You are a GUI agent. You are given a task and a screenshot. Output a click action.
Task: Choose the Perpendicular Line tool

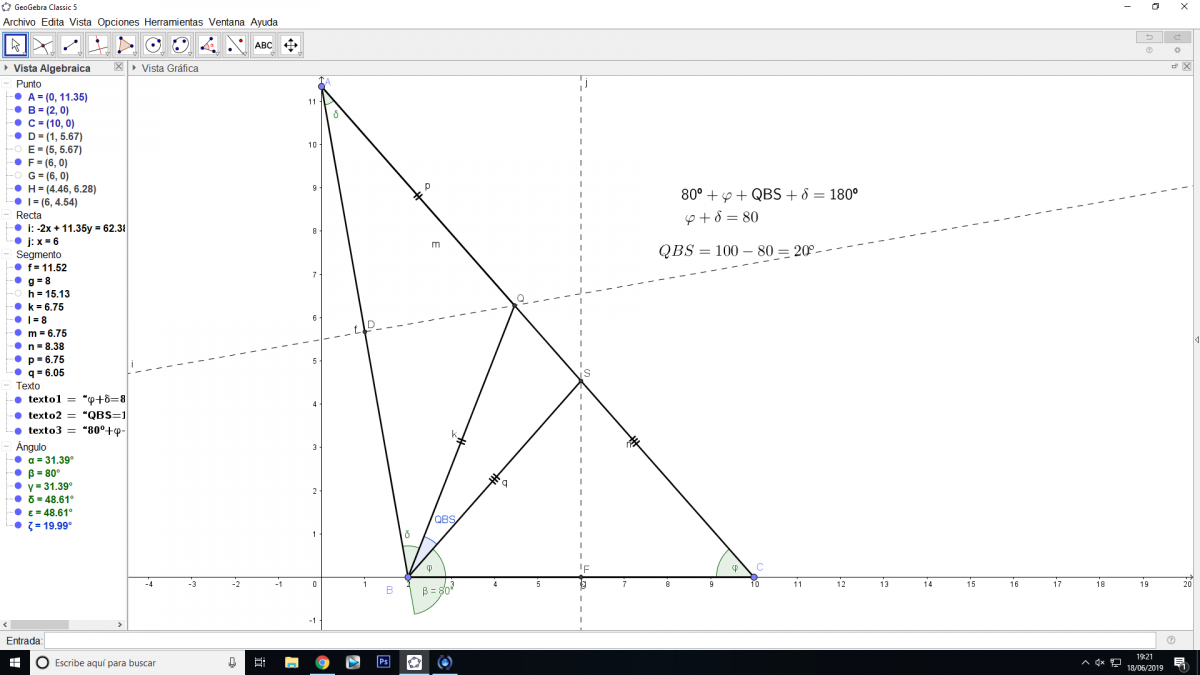coord(98,45)
